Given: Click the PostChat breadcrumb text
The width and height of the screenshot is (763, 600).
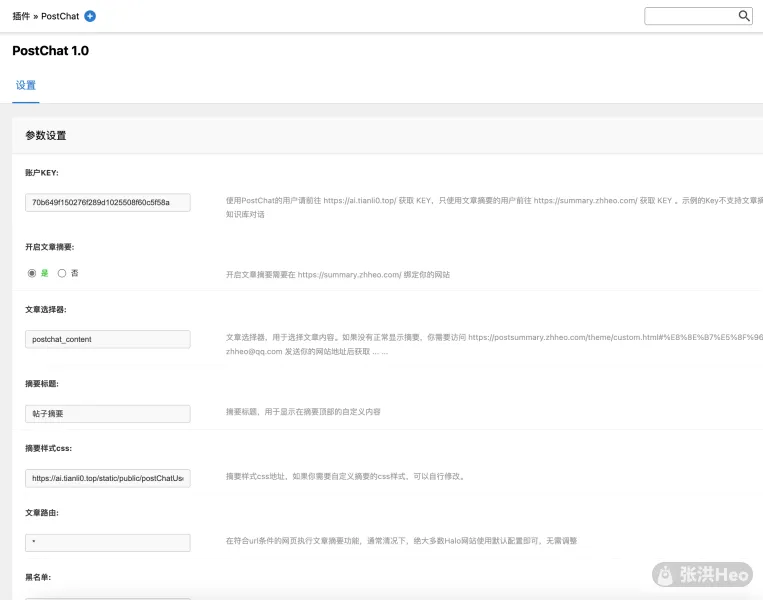Looking at the screenshot, I should click(x=60, y=16).
